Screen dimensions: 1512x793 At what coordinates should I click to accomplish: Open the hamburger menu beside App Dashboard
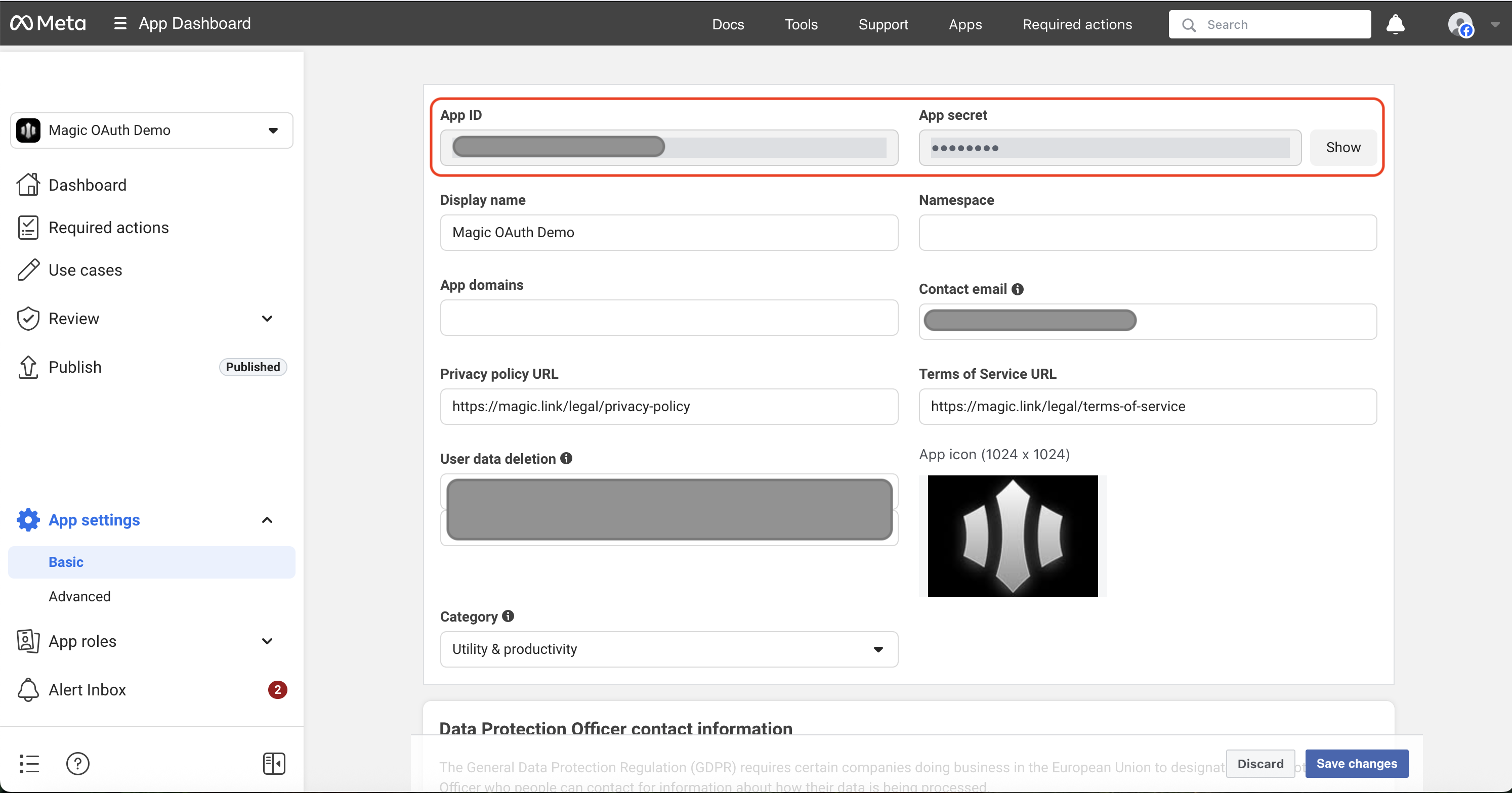click(120, 23)
